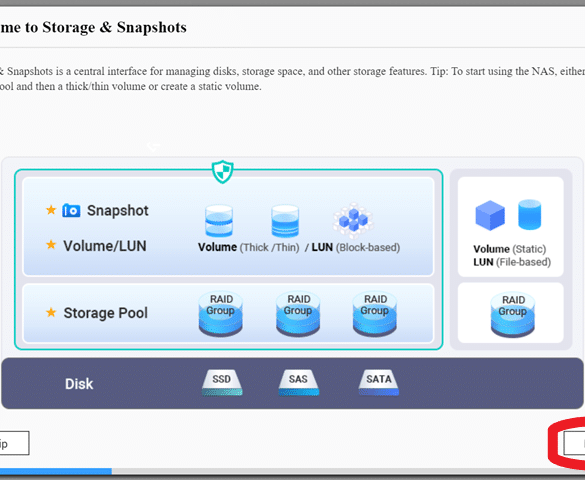The height and width of the screenshot is (480, 585).
Task: Click the 'Storage Pool' label
Action: 106,313
